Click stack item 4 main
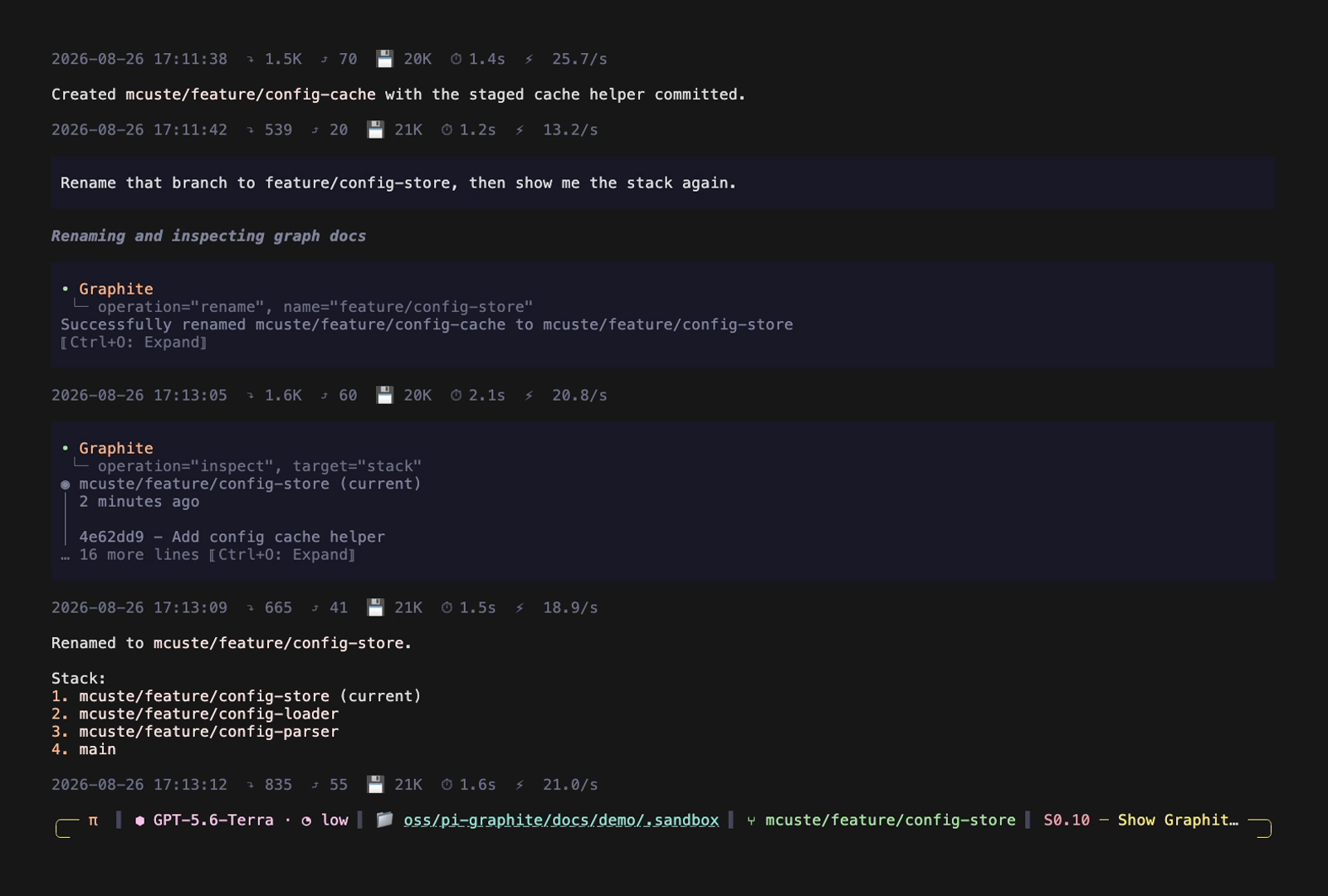The height and width of the screenshot is (896, 1328). (x=84, y=749)
